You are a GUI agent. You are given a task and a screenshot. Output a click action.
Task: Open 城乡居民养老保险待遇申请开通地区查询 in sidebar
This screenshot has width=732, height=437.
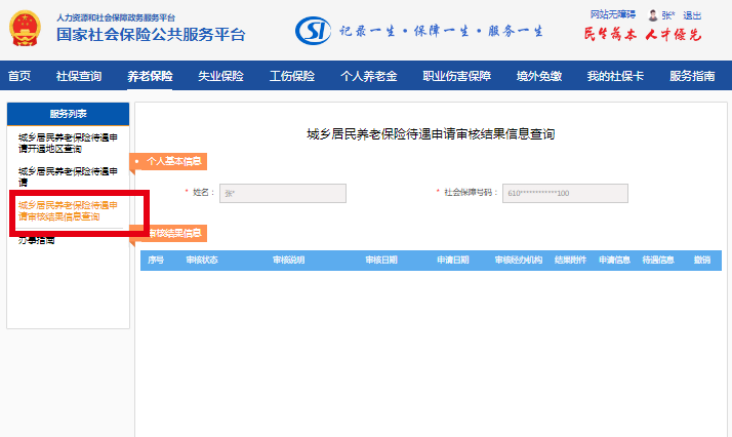point(65,141)
